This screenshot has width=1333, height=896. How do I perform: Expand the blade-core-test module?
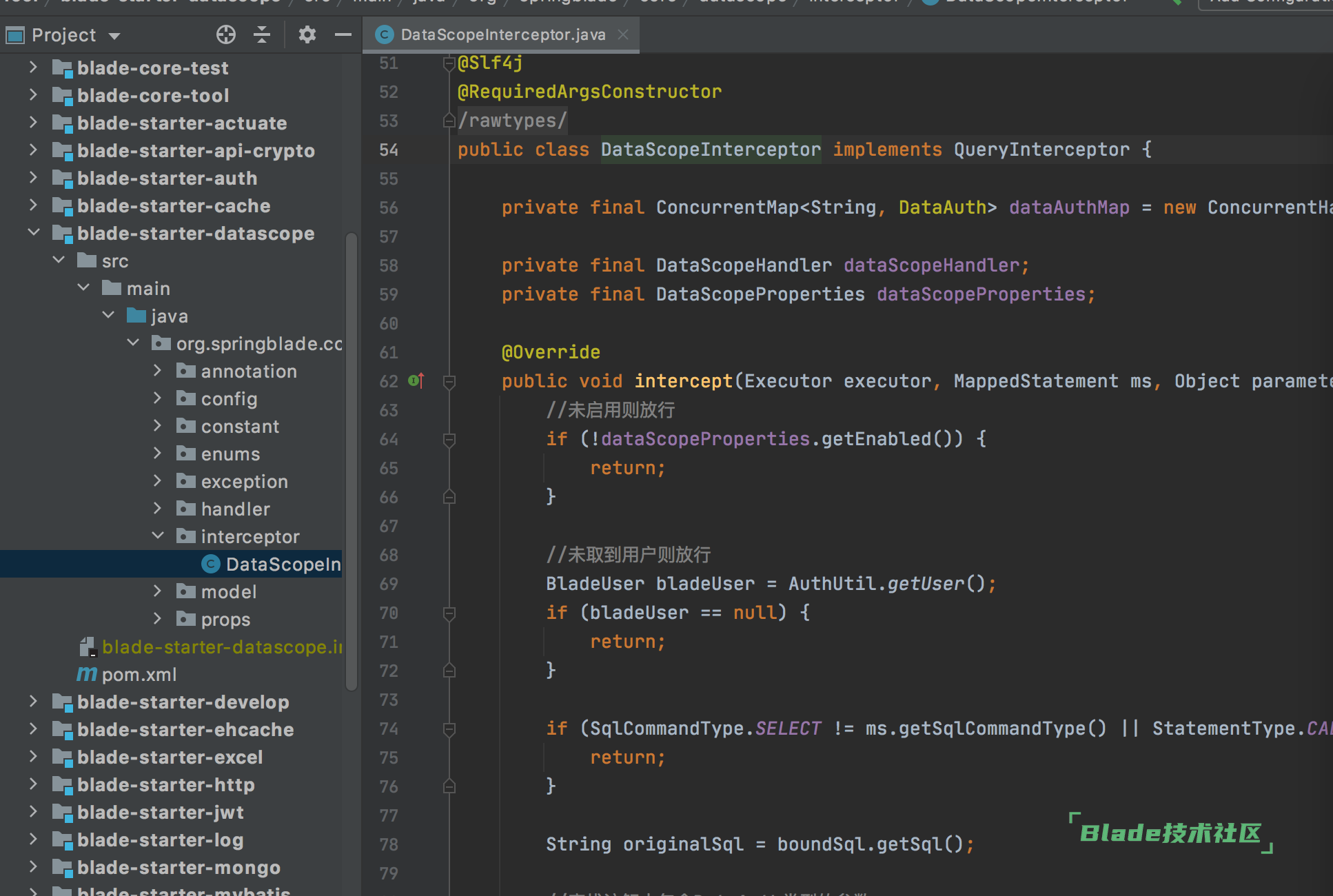tap(33, 67)
